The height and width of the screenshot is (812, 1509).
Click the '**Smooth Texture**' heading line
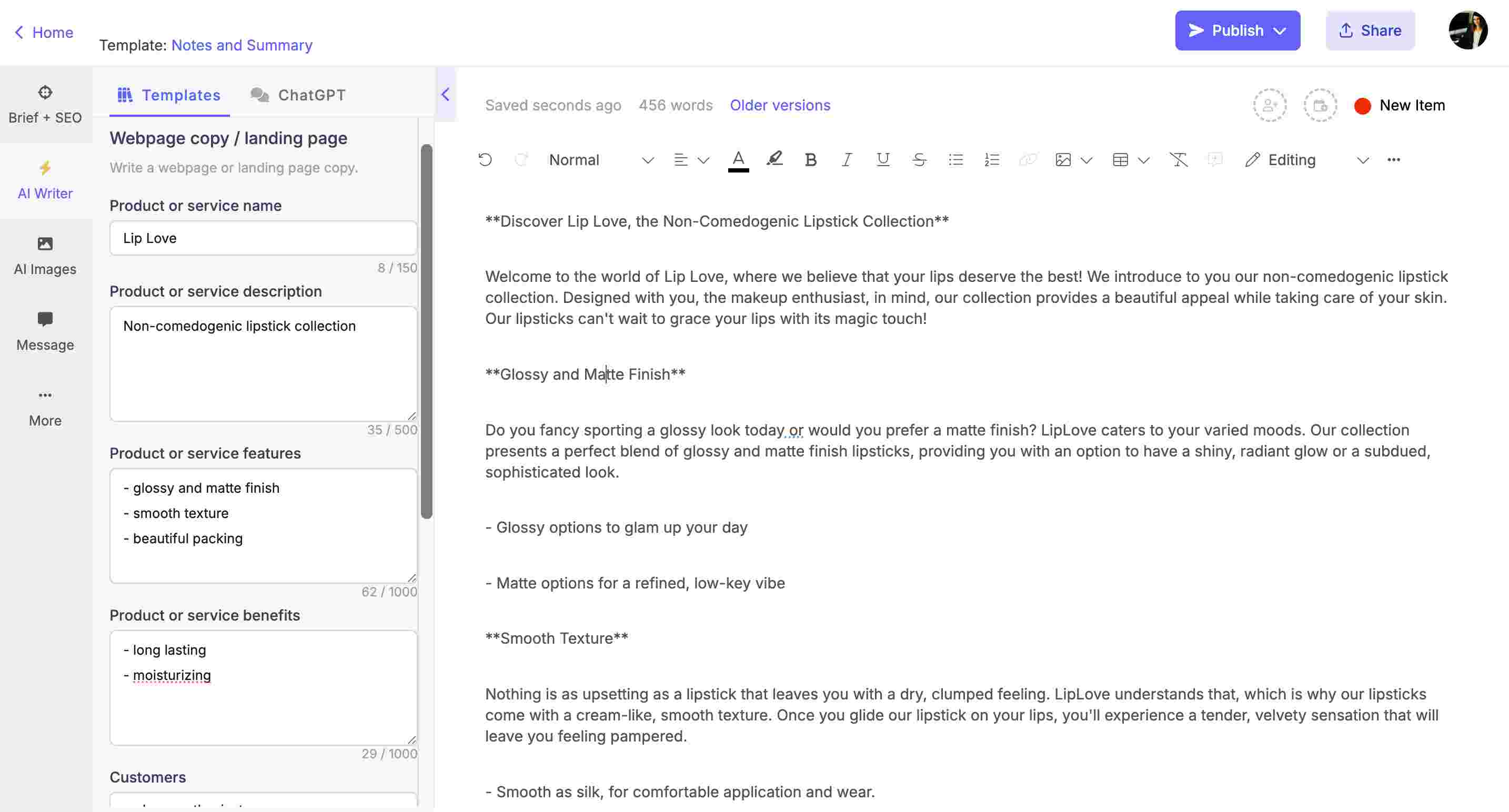(x=557, y=638)
